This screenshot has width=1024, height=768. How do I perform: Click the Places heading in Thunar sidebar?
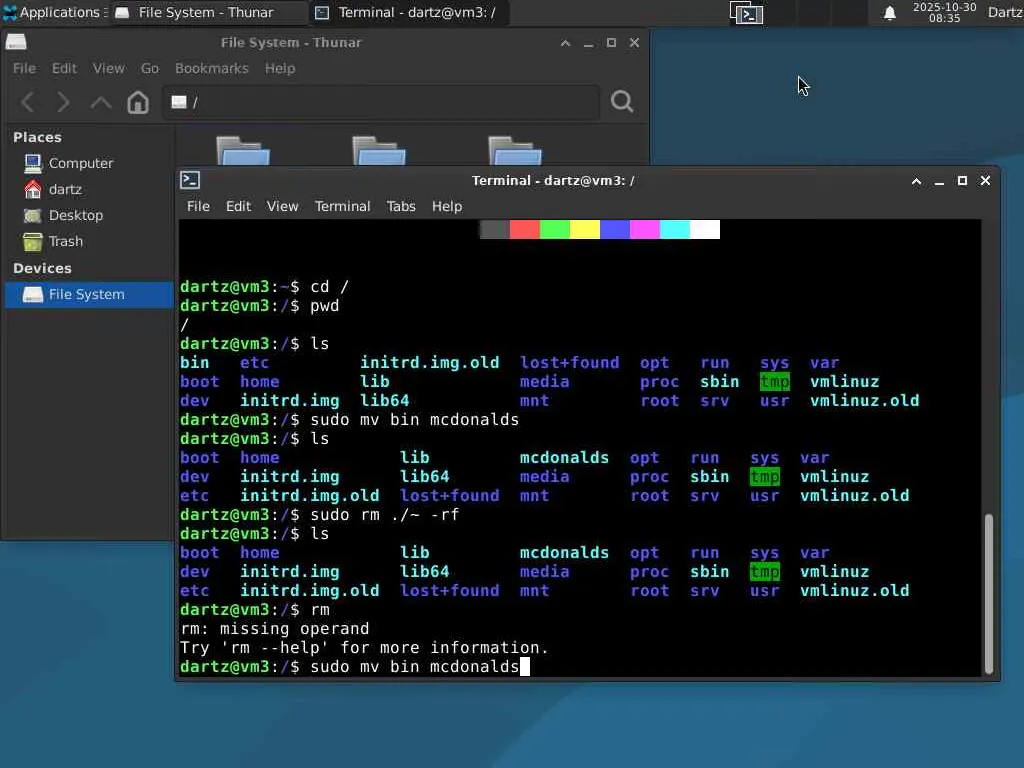click(x=37, y=137)
